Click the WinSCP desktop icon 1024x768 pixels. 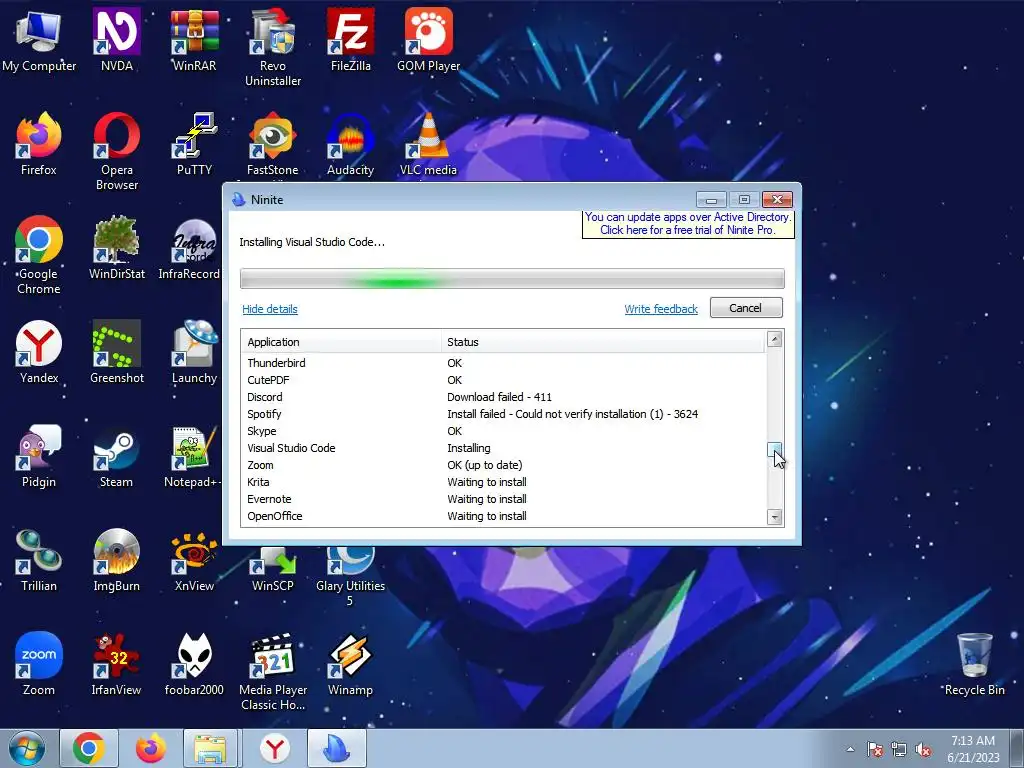pyautogui.click(x=272, y=568)
